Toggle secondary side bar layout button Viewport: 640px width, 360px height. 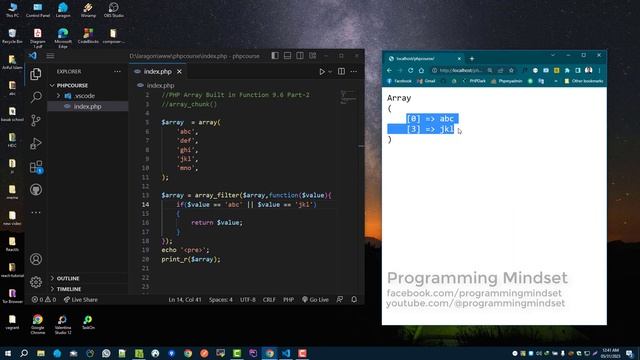coord(300,56)
